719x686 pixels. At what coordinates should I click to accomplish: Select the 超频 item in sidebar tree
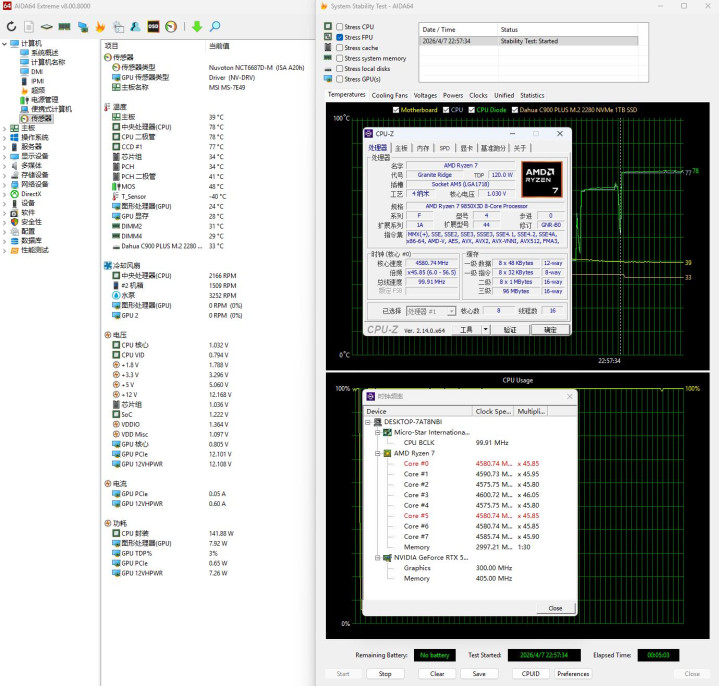[38, 90]
